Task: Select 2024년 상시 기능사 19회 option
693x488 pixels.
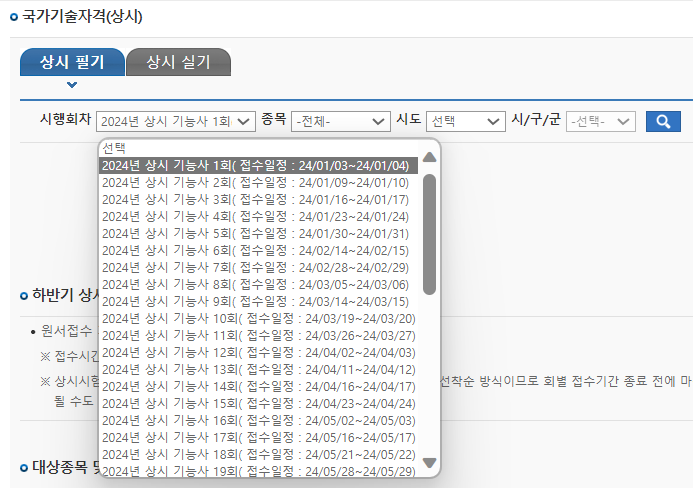Action: pyautogui.click(x=259, y=471)
